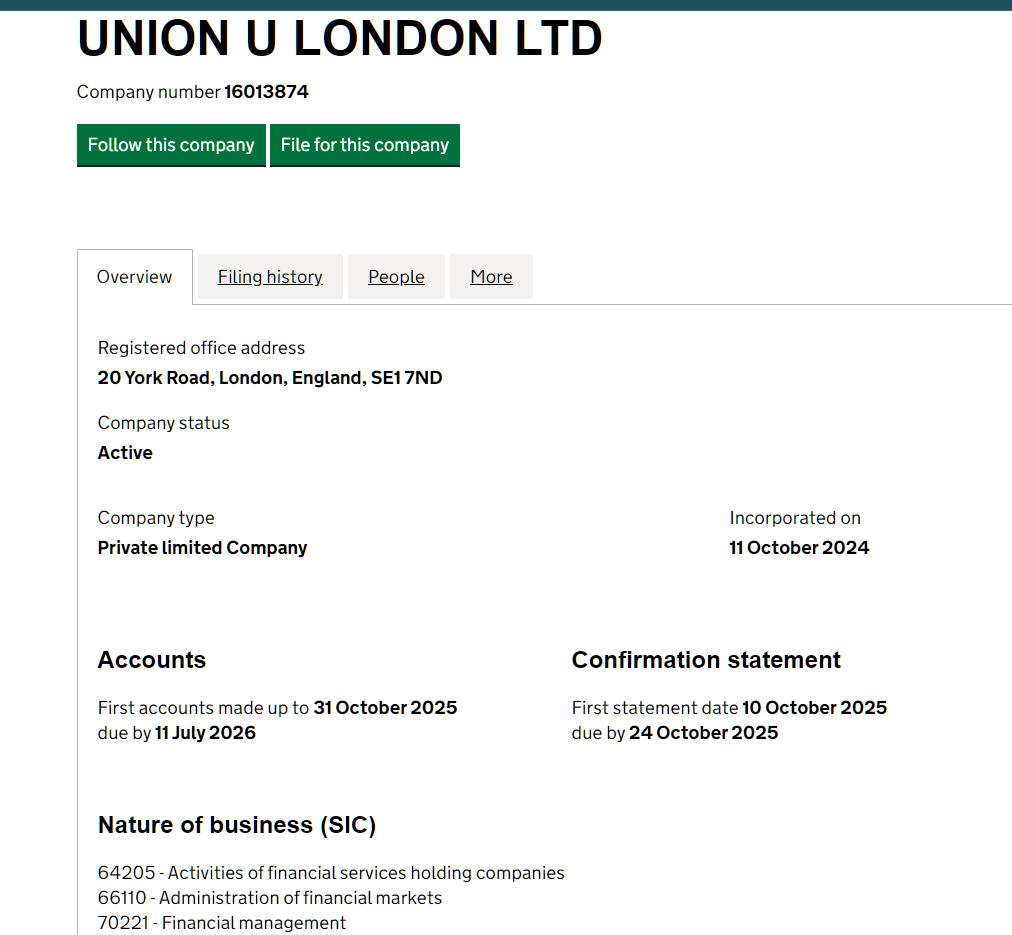This screenshot has height=935, width=1012.
Task: Click the Active company status text
Action: click(x=125, y=452)
